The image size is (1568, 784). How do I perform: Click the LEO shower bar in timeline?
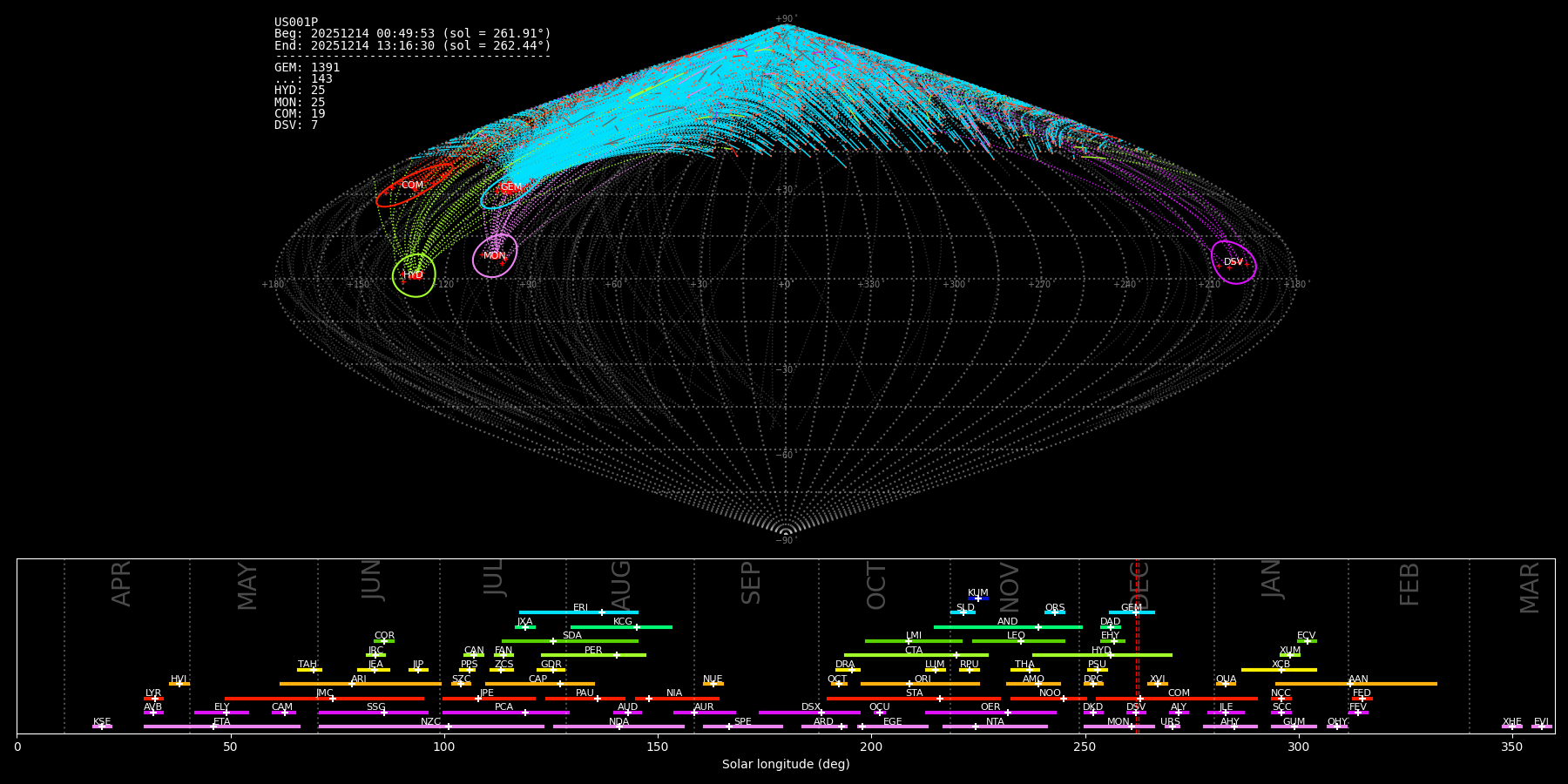pyautogui.click(x=1018, y=641)
